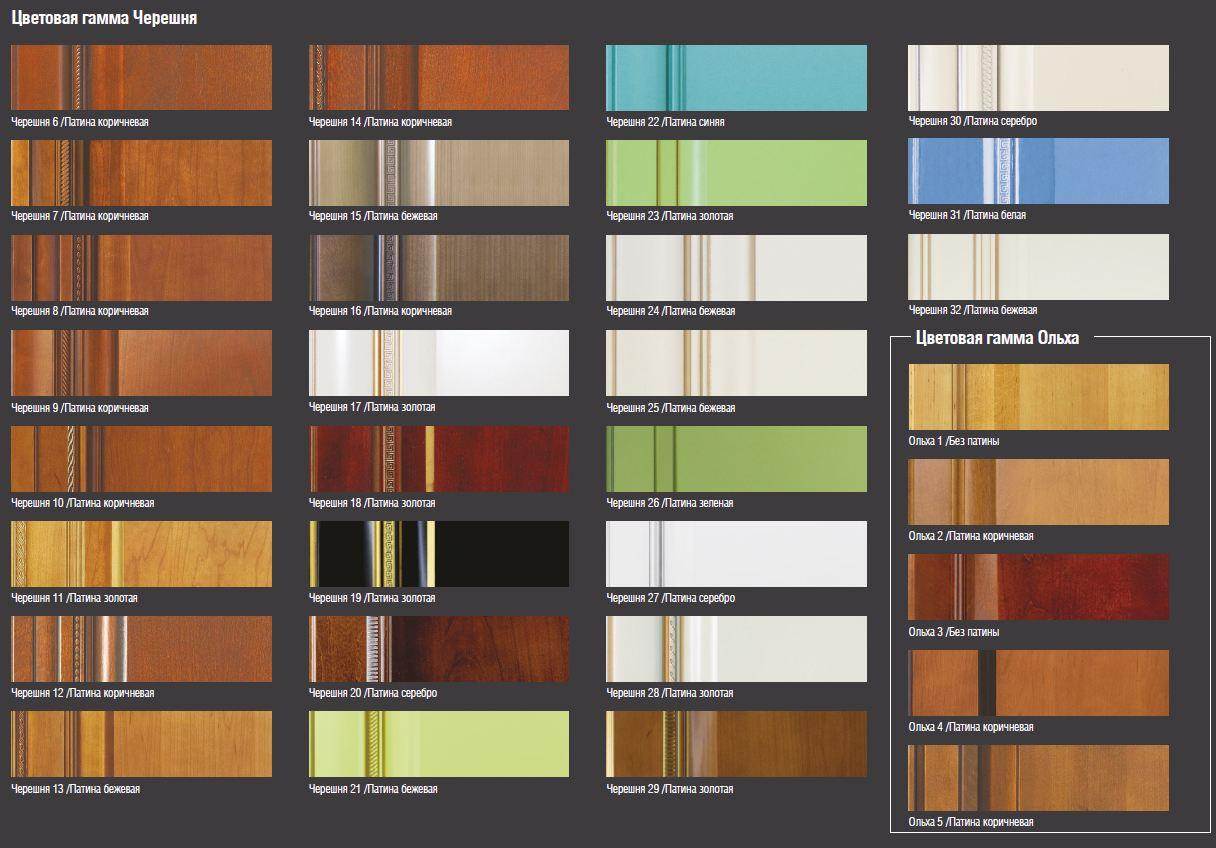The height and width of the screenshot is (848, 1216).
Task: Pick the Ольха 2 light brown swatch
Action: tap(1038, 492)
